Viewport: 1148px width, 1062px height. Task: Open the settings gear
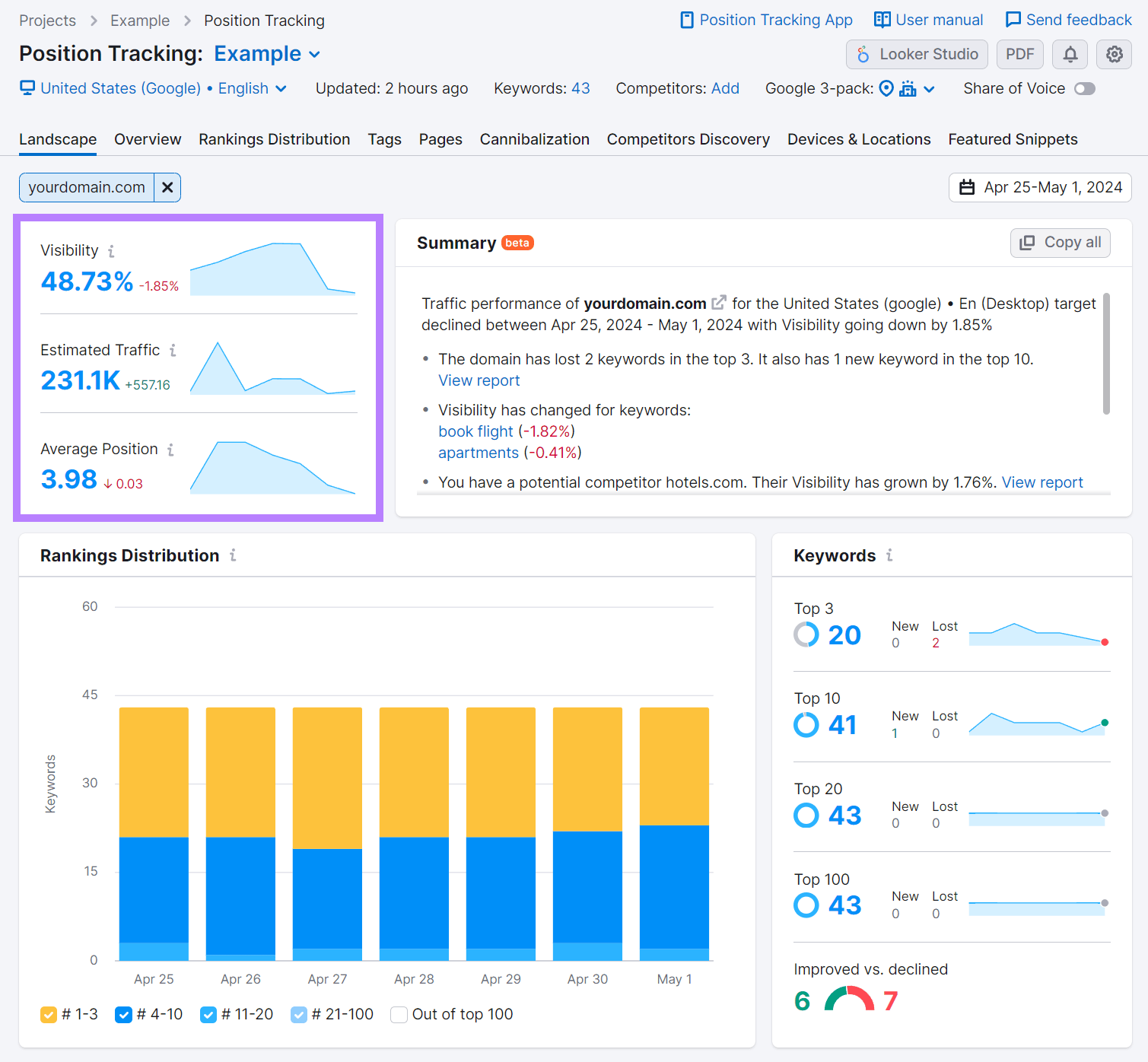1114,54
